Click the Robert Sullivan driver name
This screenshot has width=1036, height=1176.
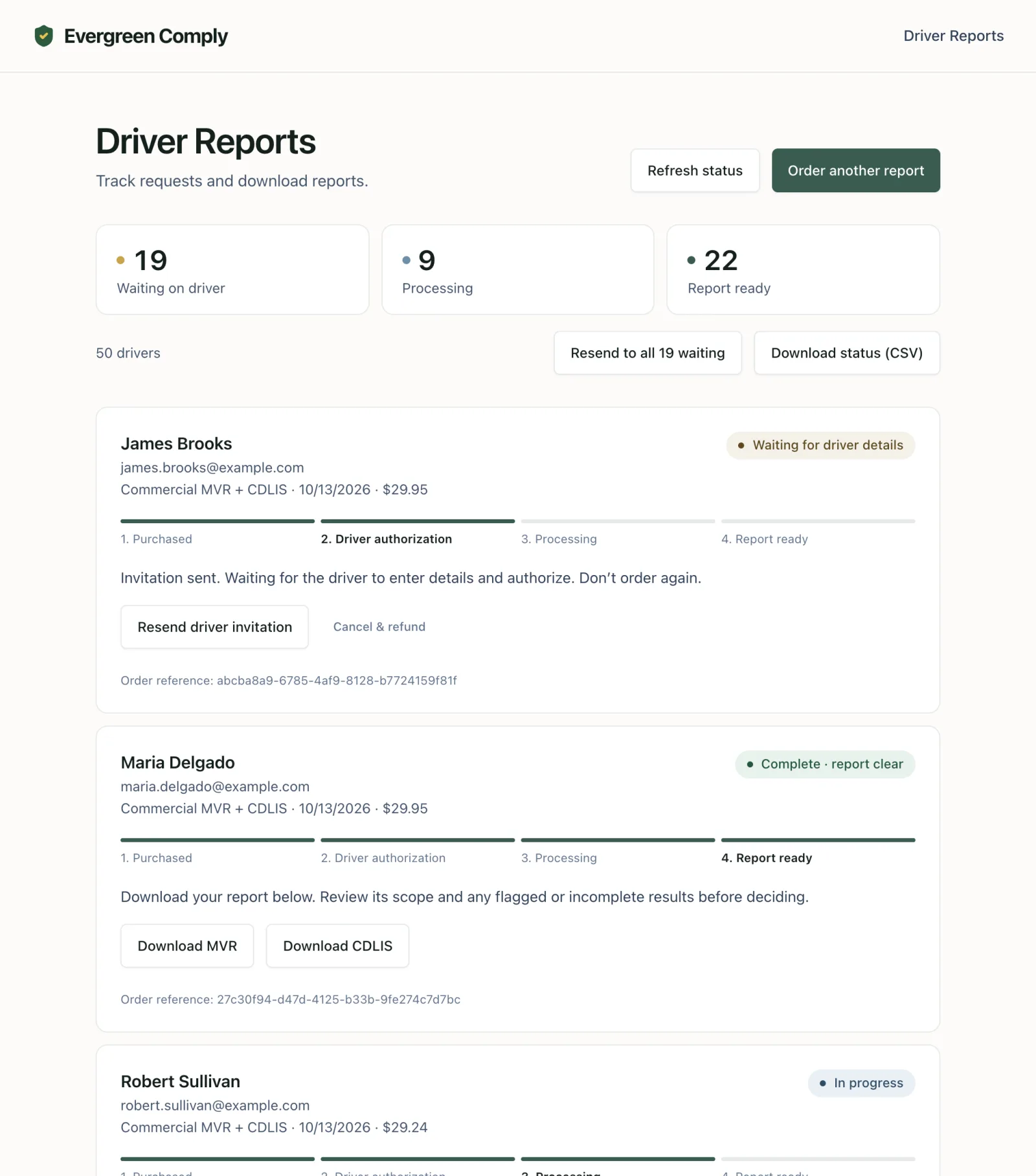180,1081
